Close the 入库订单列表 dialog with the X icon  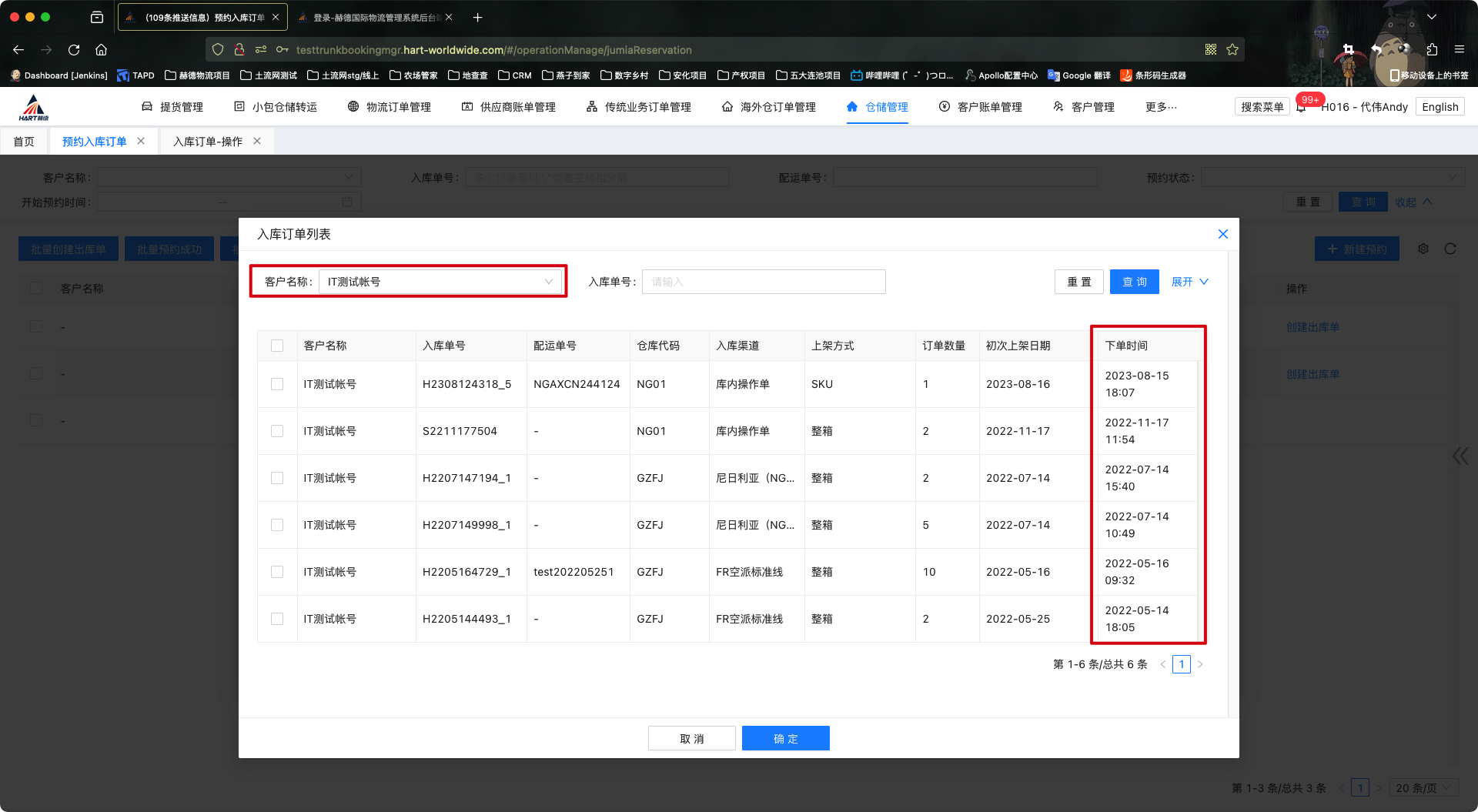tap(1222, 234)
